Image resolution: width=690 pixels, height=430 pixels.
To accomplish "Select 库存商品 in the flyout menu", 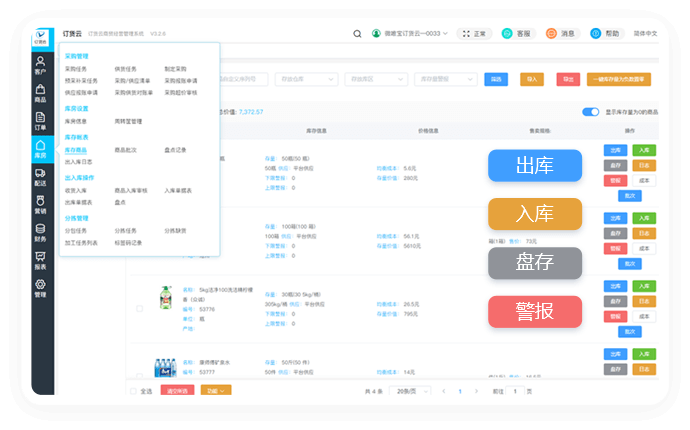I will [76, 149].
